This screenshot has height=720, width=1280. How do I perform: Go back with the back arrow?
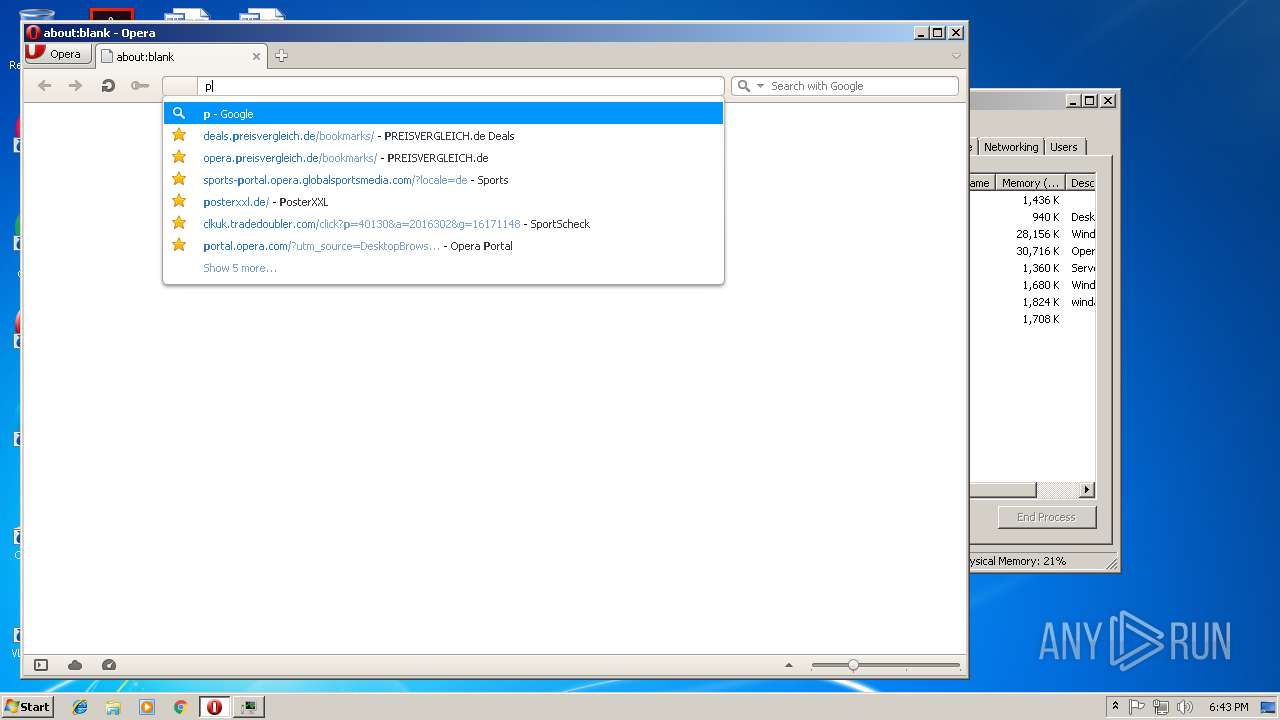pyautogui.click(x=44, y=86)
